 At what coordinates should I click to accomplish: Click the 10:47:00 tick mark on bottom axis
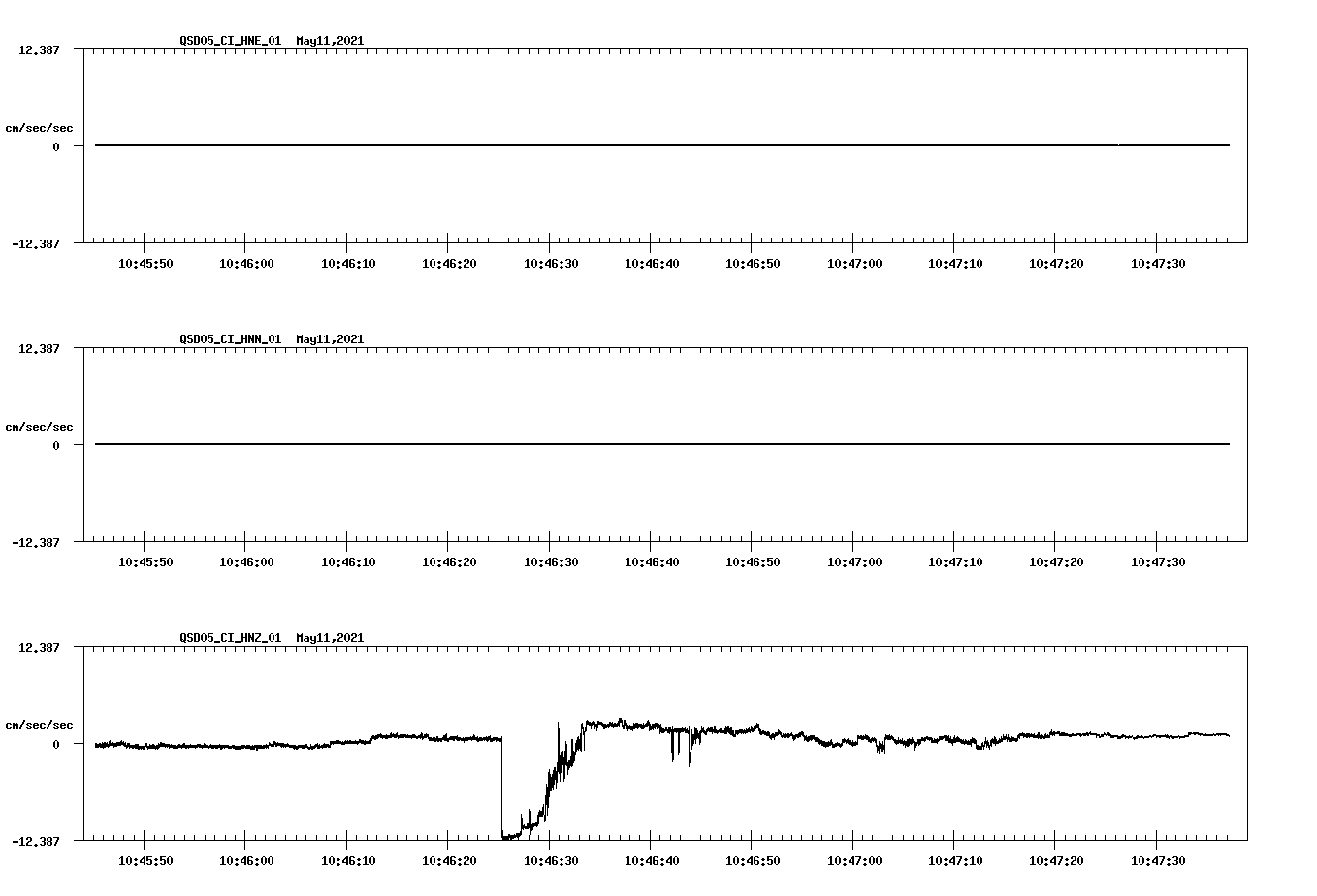point(853,846)
